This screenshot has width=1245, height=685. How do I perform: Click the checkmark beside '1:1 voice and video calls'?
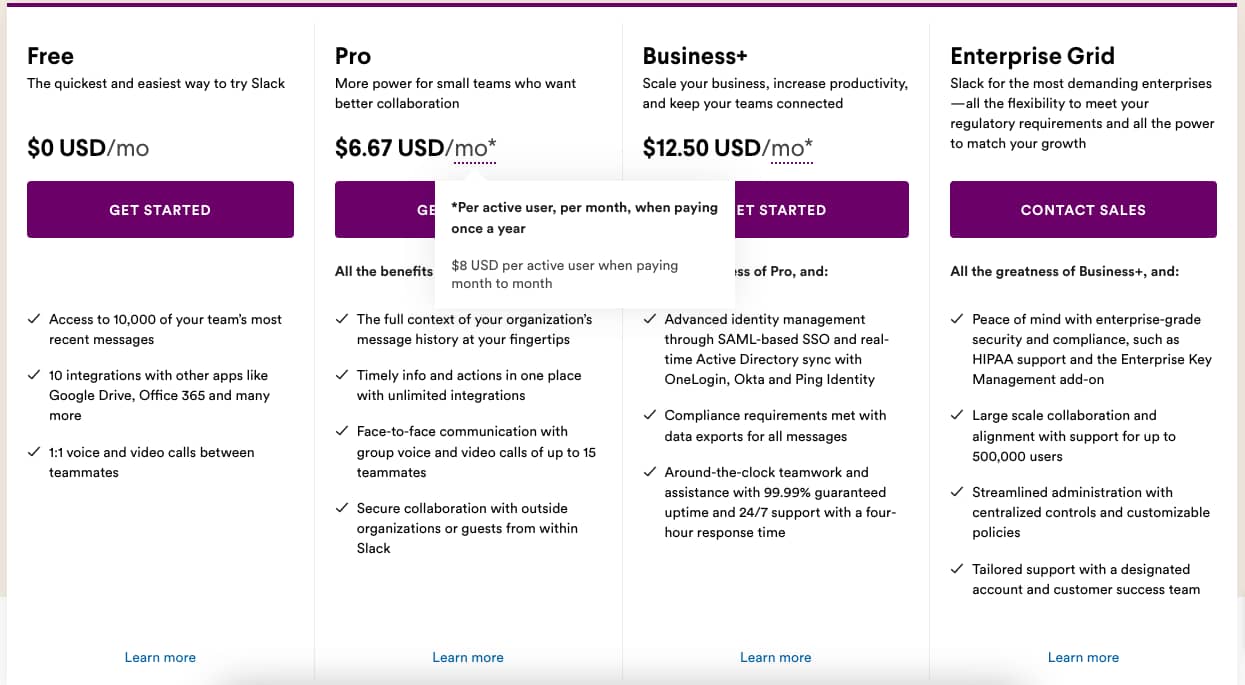33,452
